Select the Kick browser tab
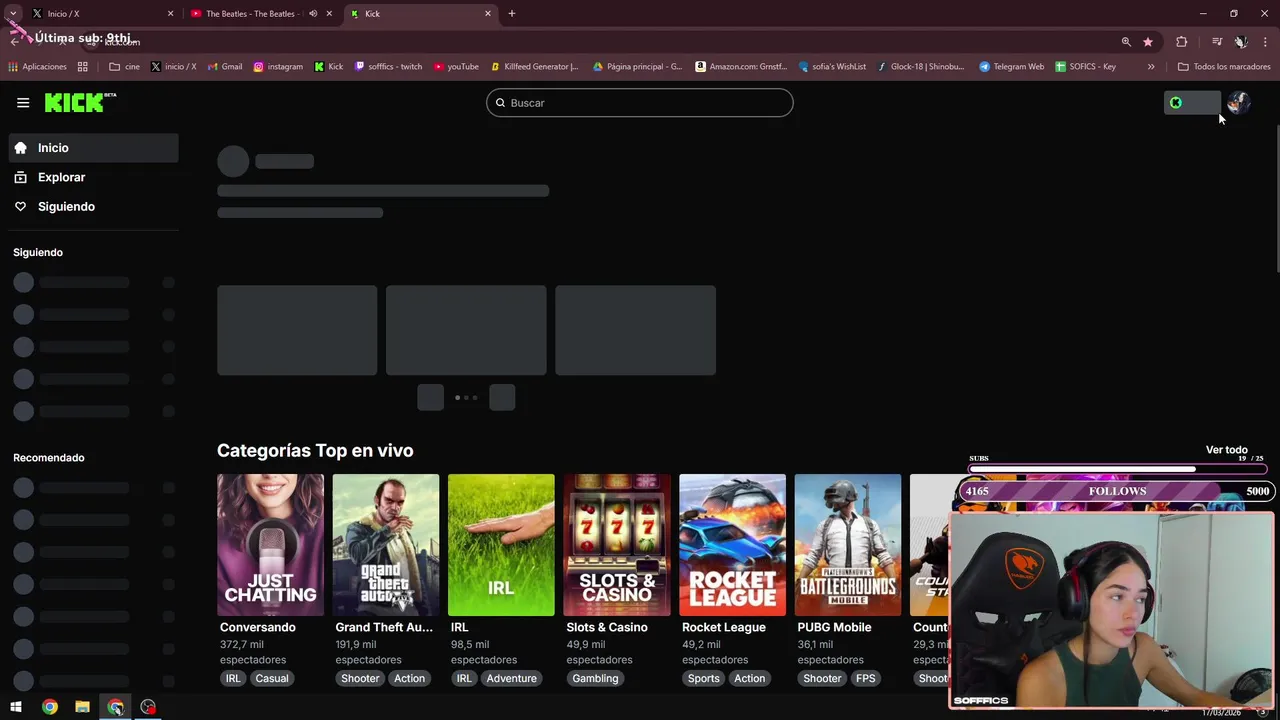The image size is (1280, 720). [420, 14]
